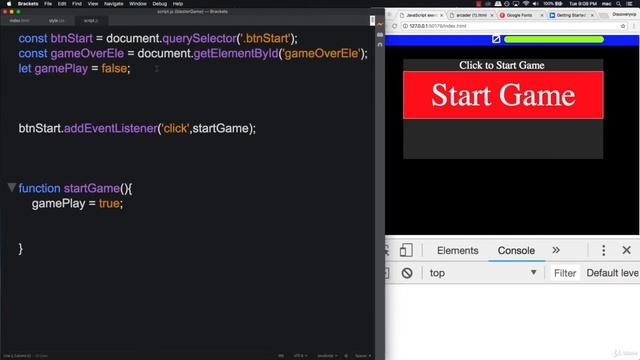This screenshot has width=640, height=360.
Task: Open the Window menu
Action: point(138,4)
